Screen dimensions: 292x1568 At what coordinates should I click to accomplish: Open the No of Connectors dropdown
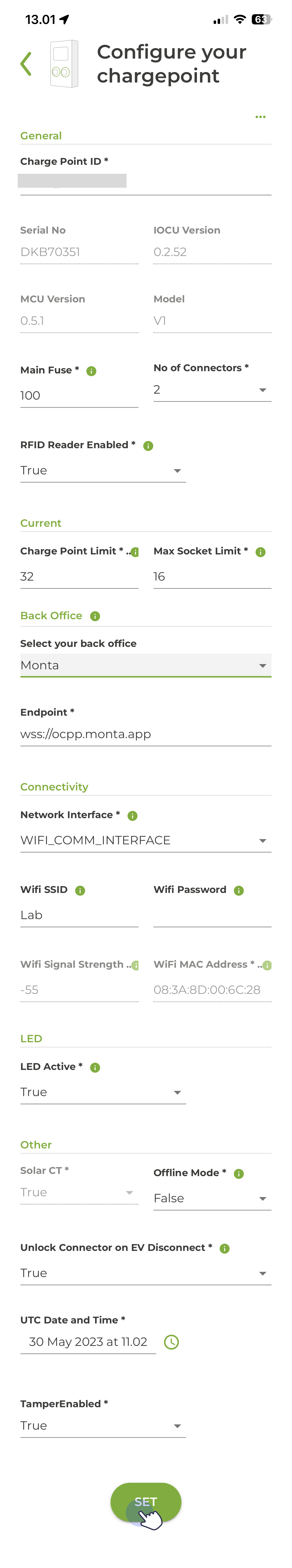(x=212, y=390)
